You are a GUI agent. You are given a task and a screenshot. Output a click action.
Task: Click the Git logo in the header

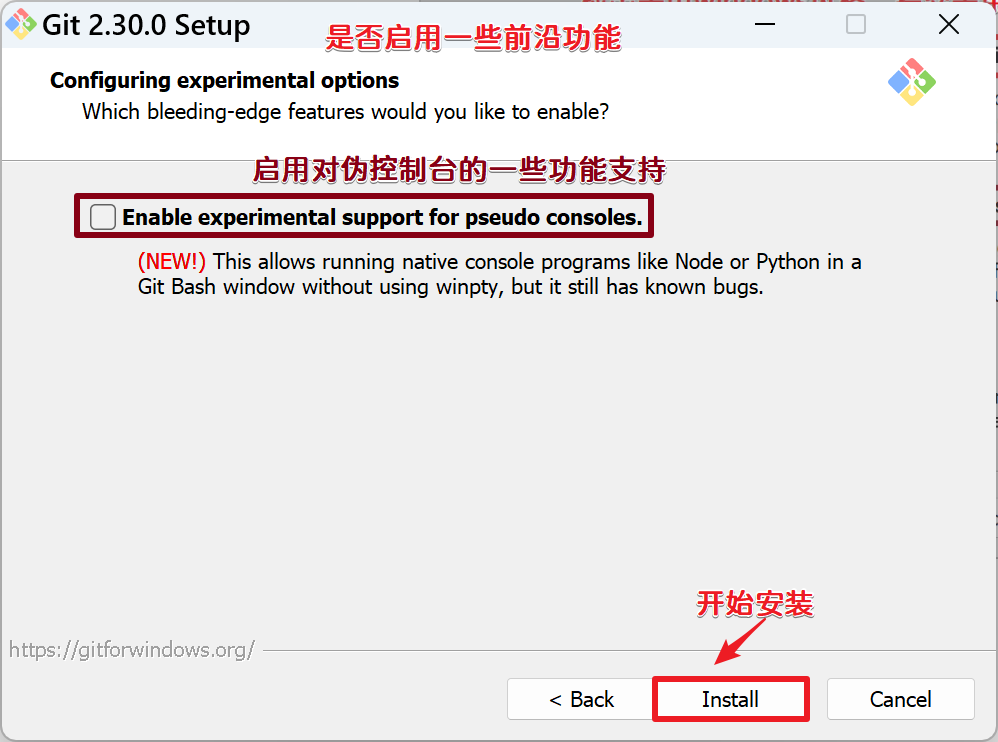911,82
